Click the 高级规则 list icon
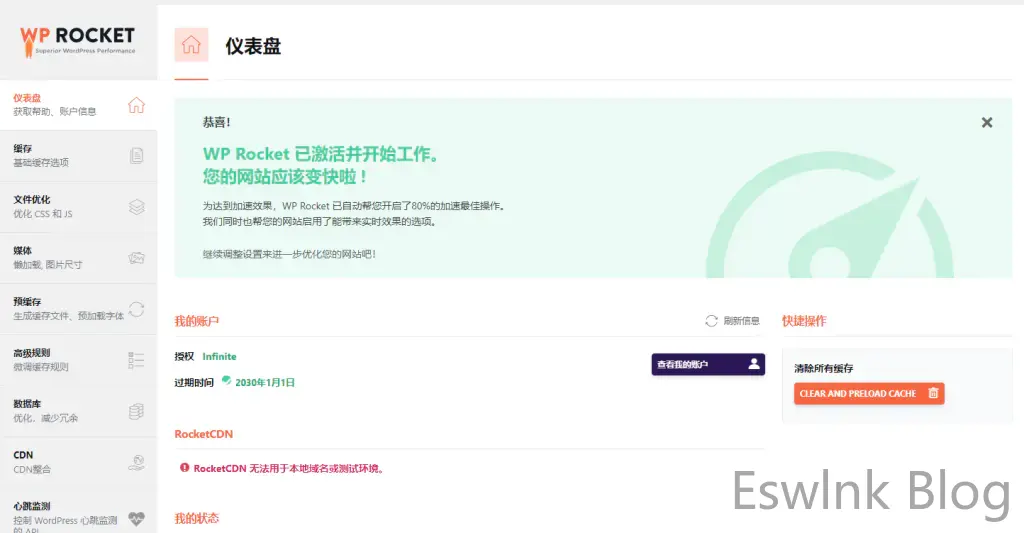This screenshot has width=1024, height=533. coord(137,360)
